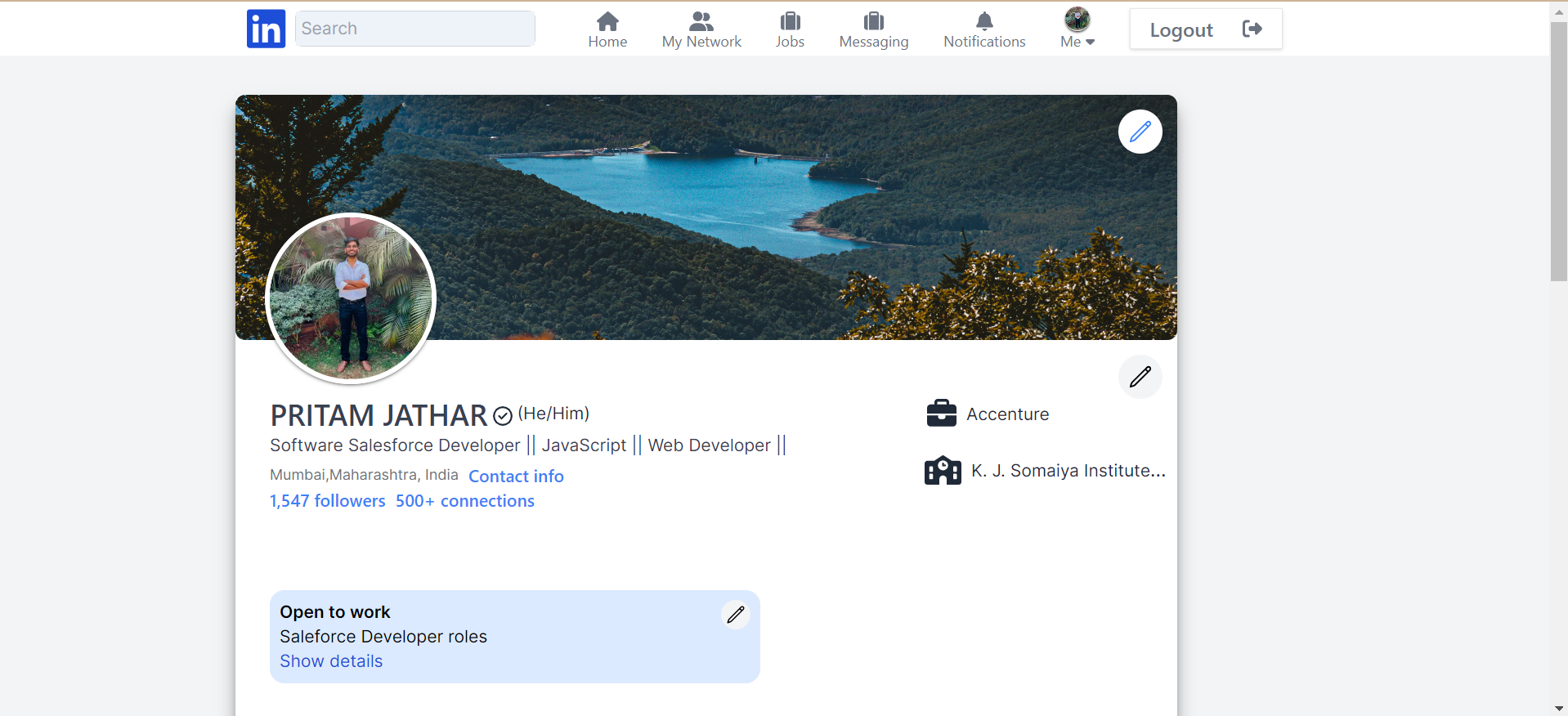View Notifications bell
Viewport: 1568px width, 716px height.
[984, 30]
